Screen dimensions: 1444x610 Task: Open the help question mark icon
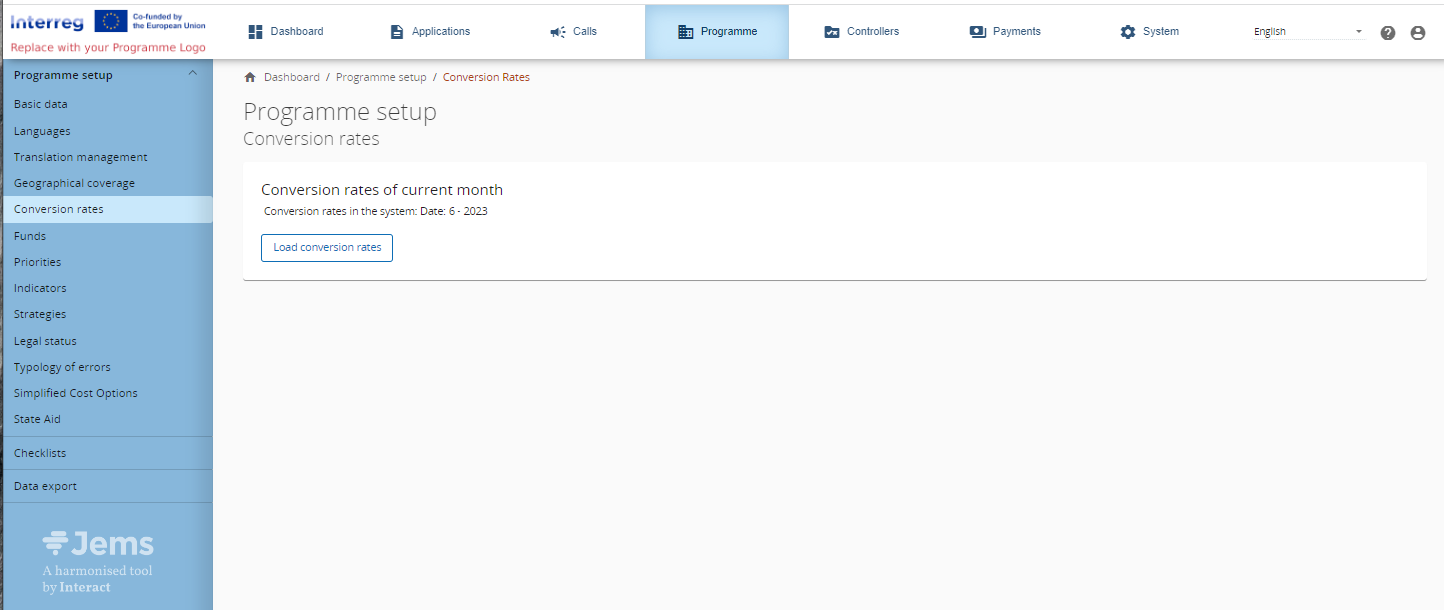click(1388, 33)
